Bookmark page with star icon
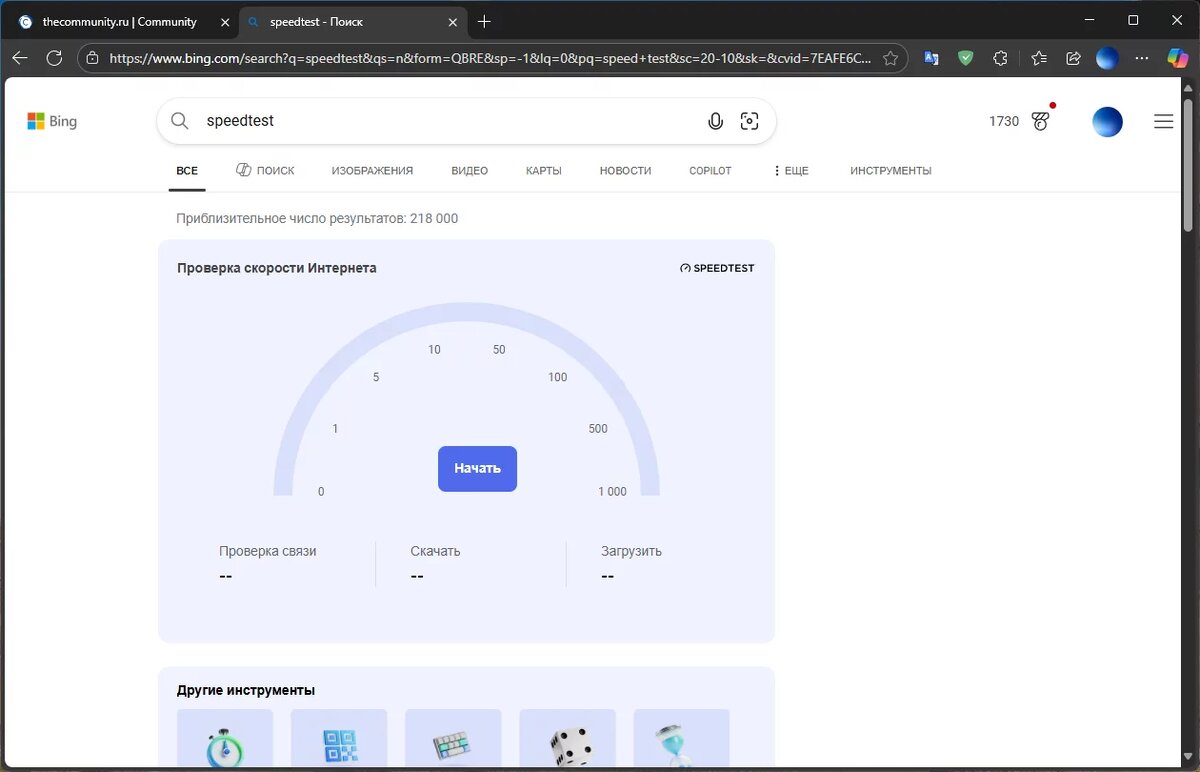 click(x=890, y=58)
